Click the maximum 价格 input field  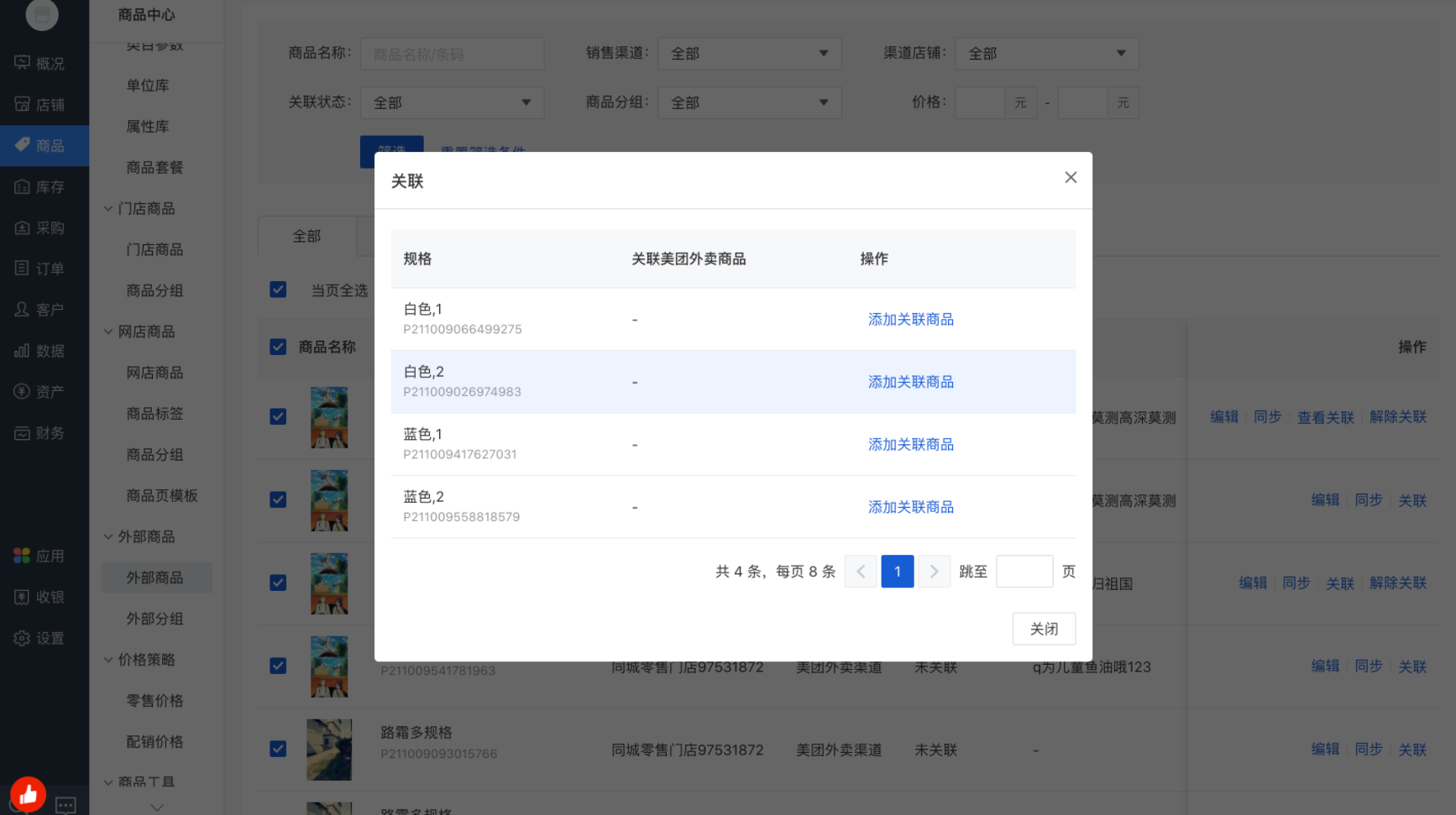click(x=1082, y=102)
